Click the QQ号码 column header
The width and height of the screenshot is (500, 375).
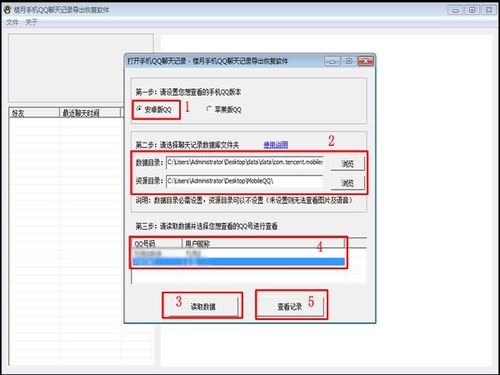pyautogui.click(x=157, y=244)
